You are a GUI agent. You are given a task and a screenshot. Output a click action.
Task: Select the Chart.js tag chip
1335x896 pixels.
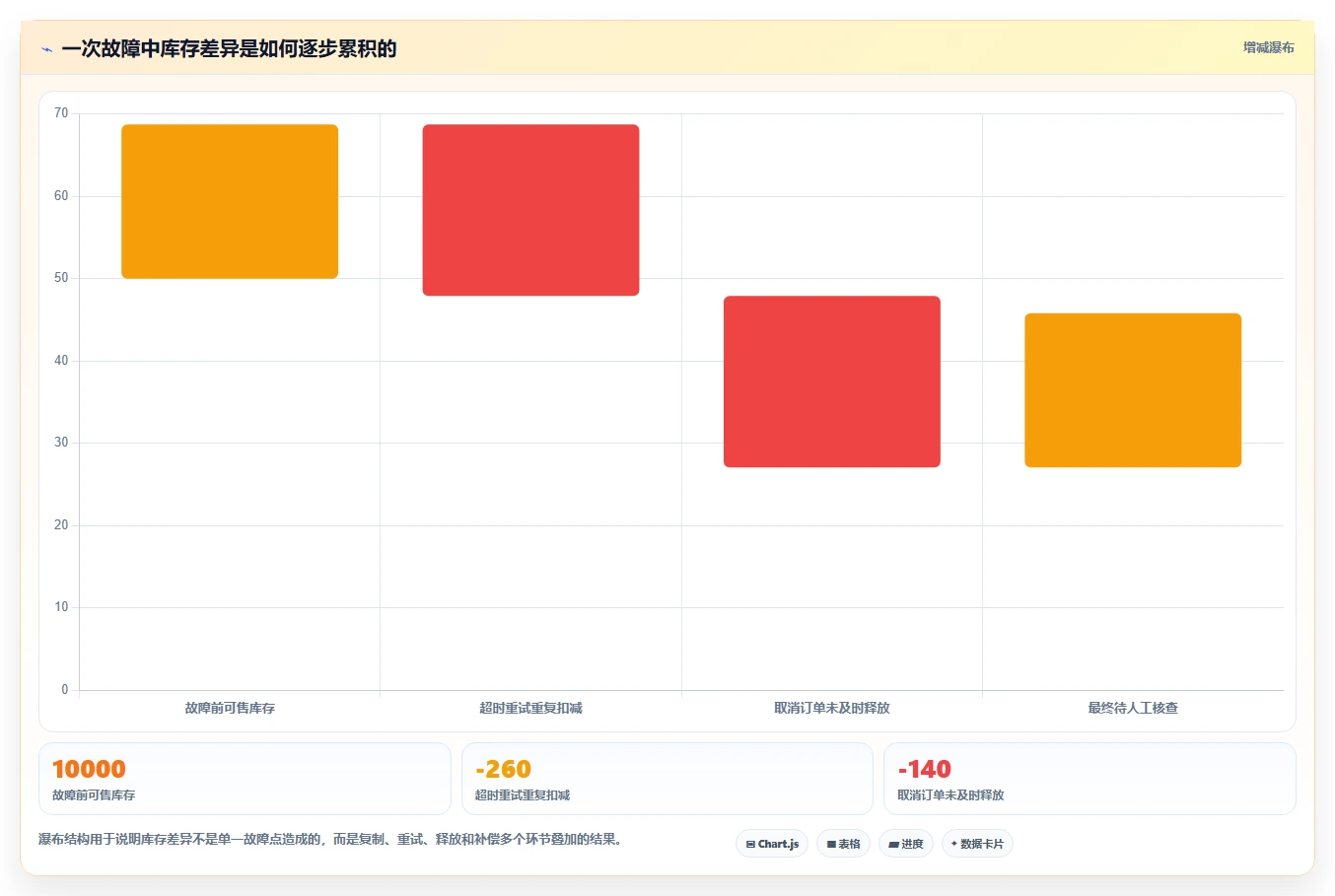coord(772,844)
